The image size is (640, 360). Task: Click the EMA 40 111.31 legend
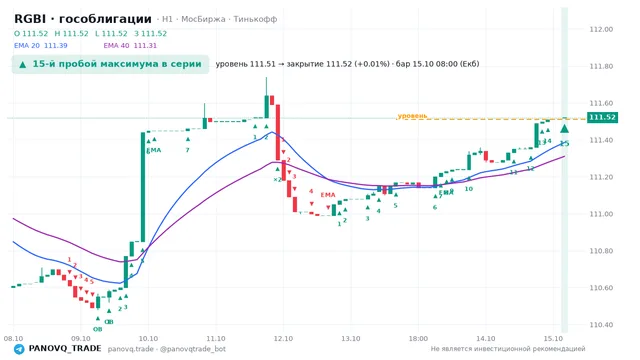(x=130, y=45)
